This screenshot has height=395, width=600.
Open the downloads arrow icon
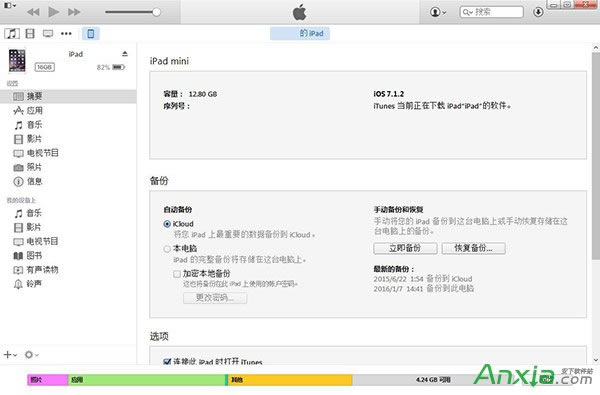coord(538,12)
